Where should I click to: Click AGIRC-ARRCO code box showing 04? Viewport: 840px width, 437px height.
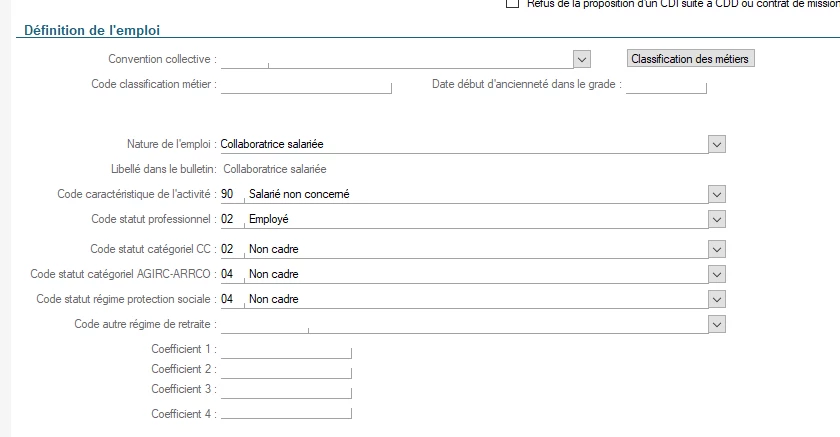[230, 274]
